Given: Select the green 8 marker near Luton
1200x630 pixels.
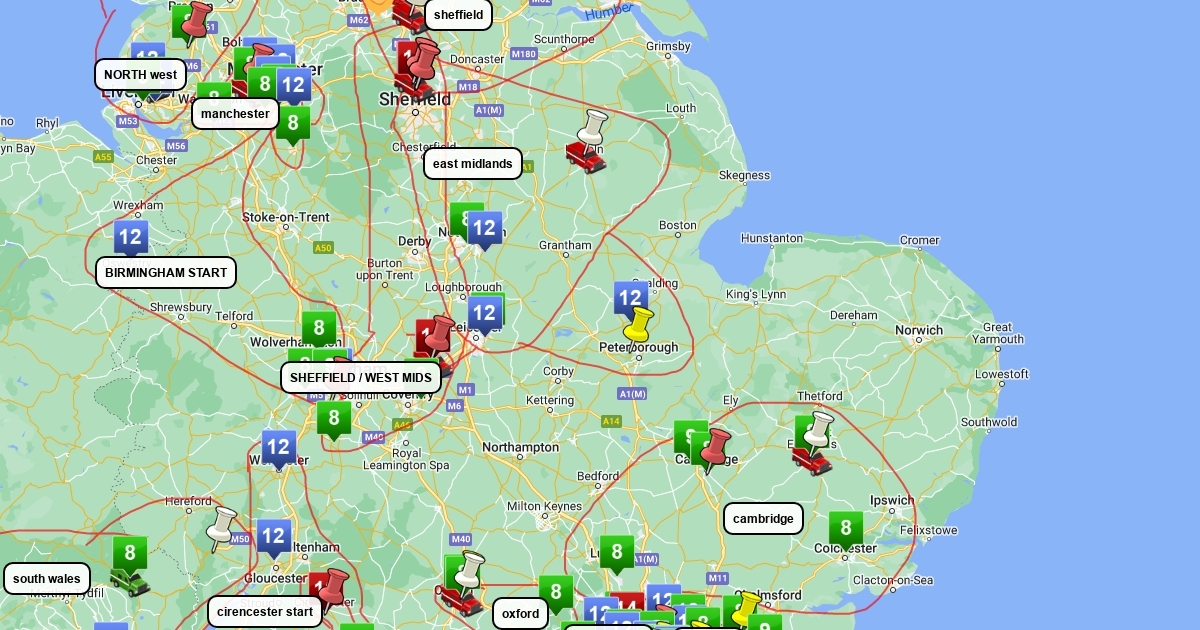Looking at the screenshot, I should pos(616,553).
